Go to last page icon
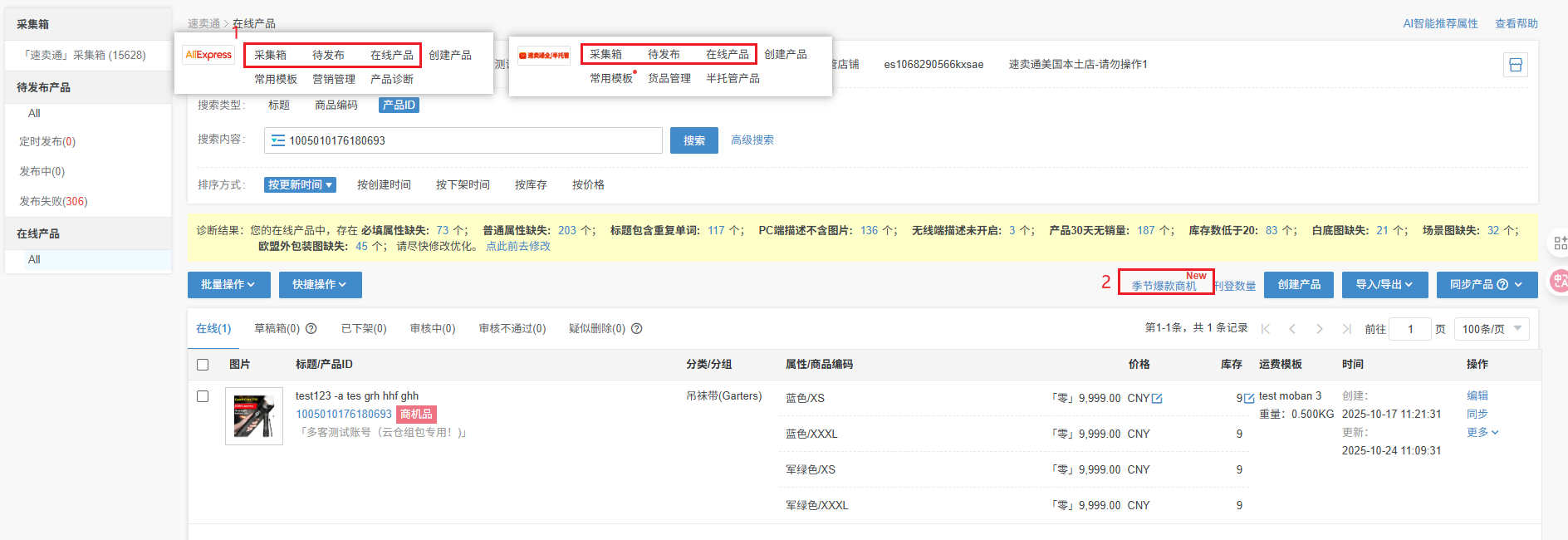Viewport: 1568px width, 540px height. [x=1346, y=329]
